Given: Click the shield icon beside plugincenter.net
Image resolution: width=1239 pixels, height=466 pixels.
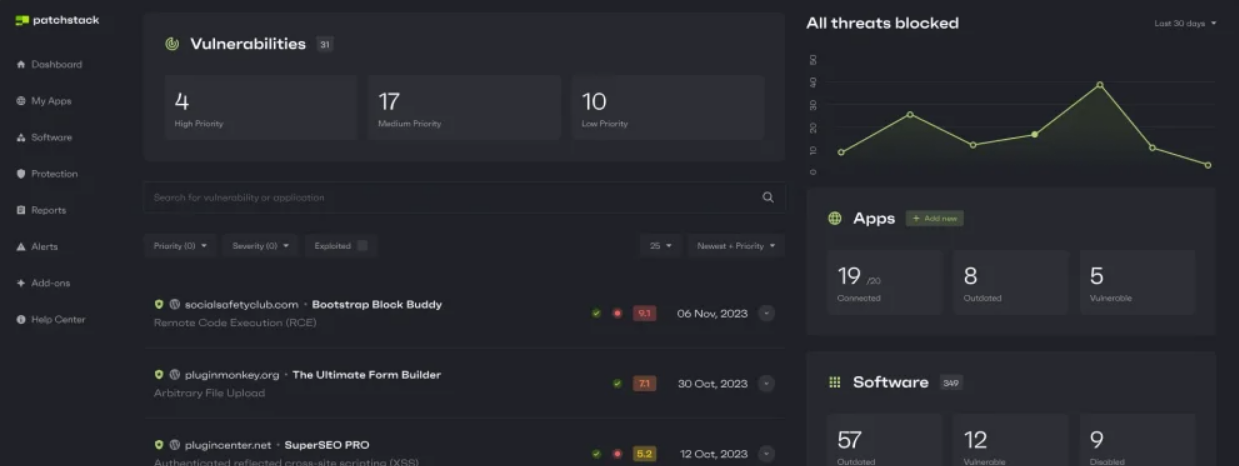Looking at the screenshot, I should pos(159,445).
